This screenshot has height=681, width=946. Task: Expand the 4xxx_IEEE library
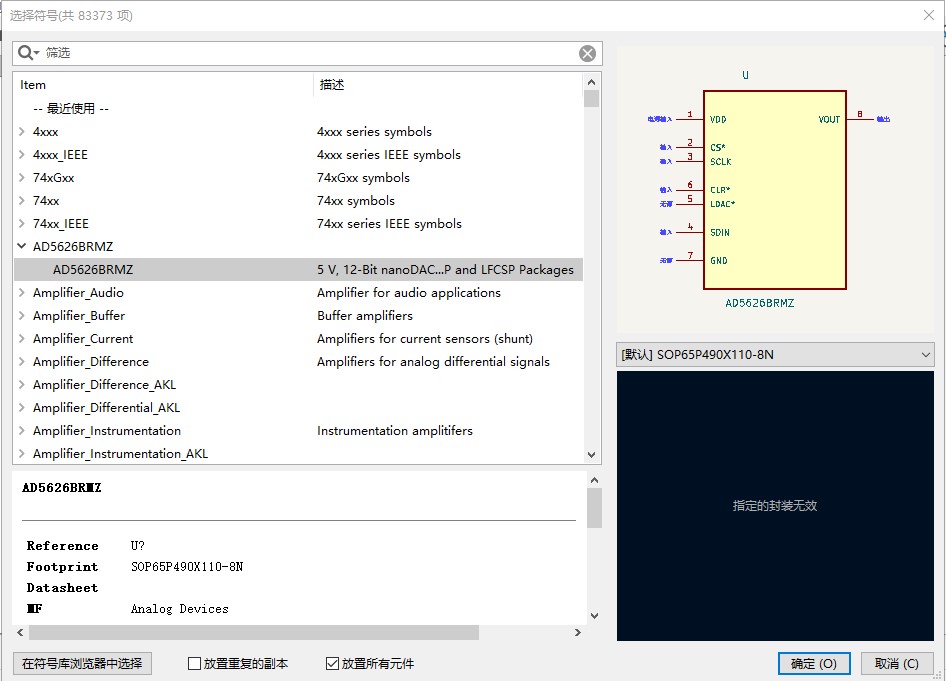click(x=22, y=154)
